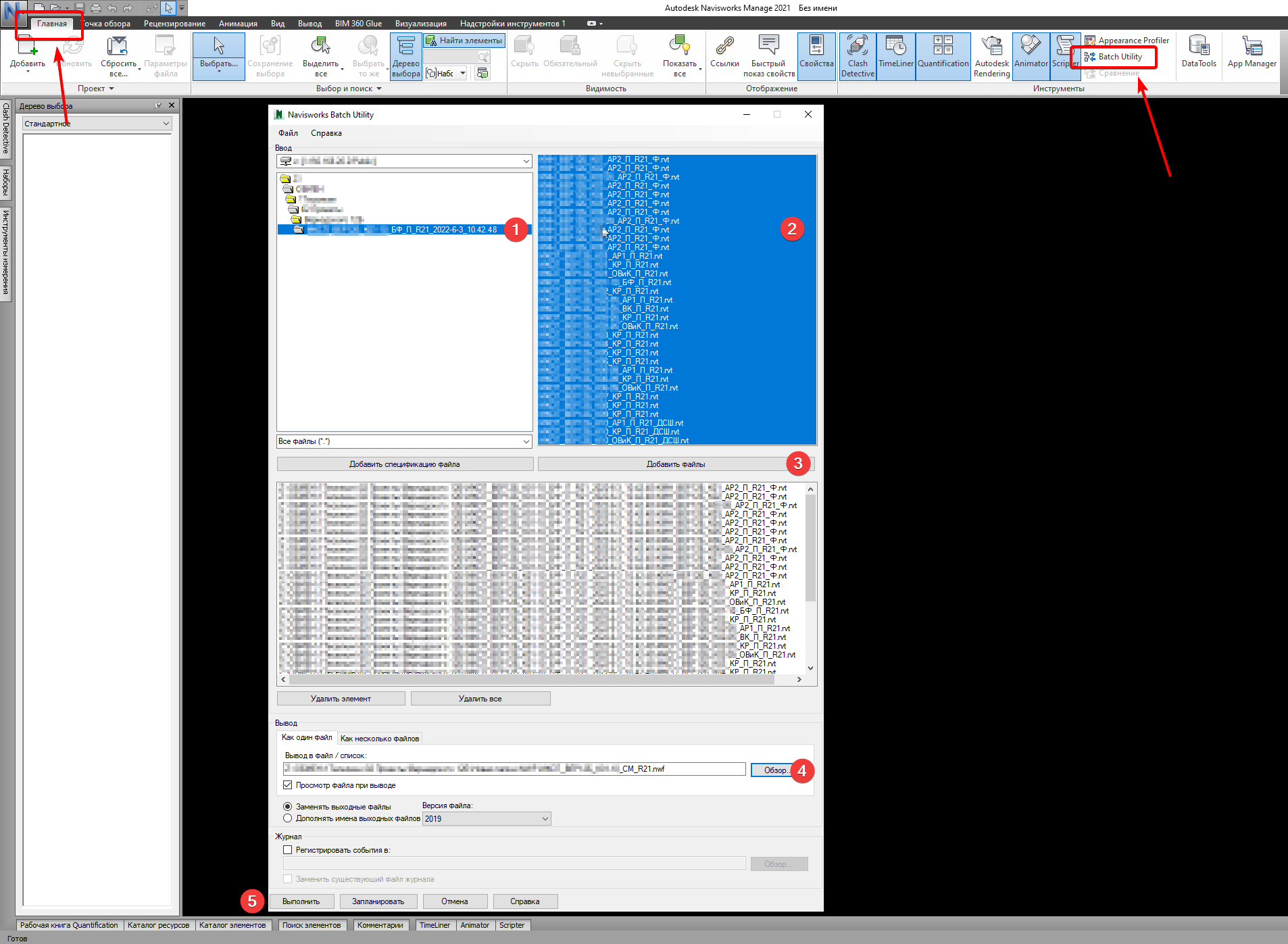The height and width of the screenshot is (944, 1288).
Task: Click Удалить все button
Action: click(480, 699)
